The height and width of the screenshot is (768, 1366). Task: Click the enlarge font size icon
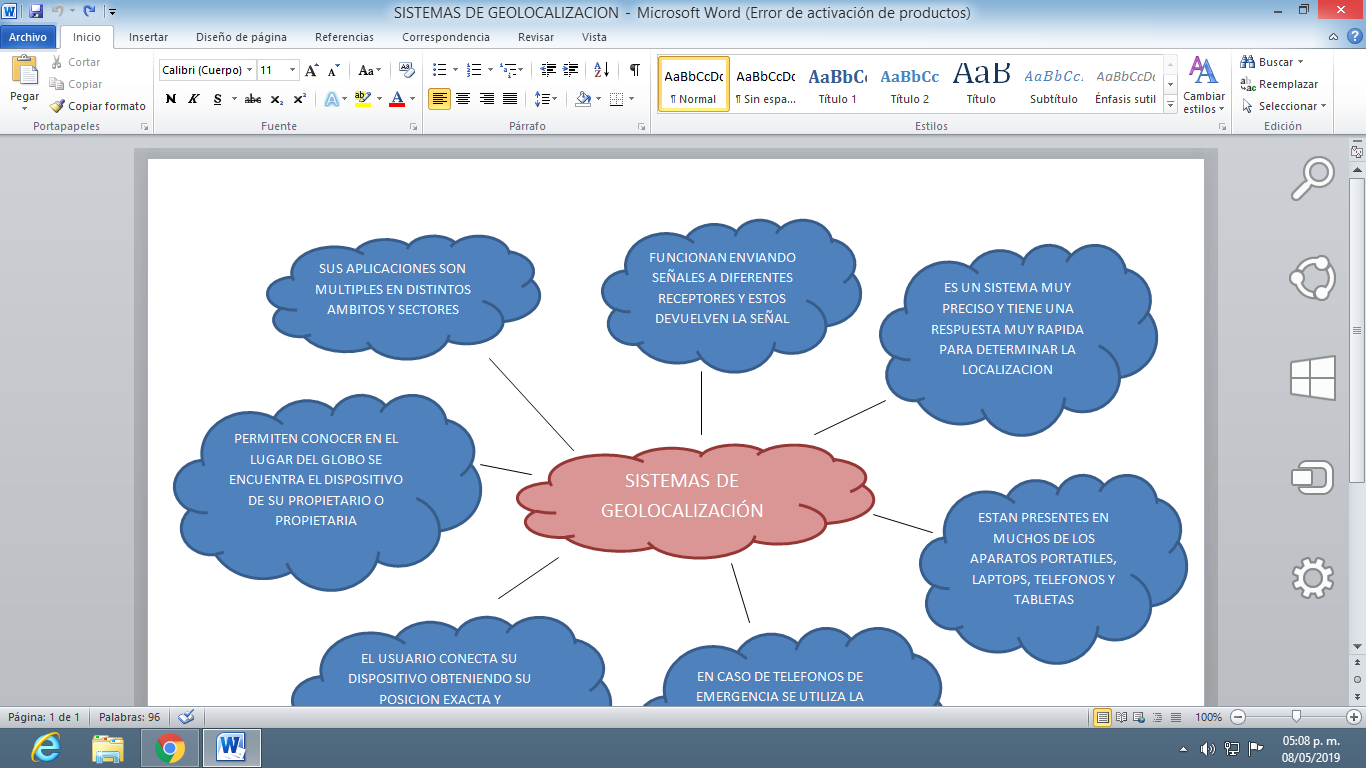point(312,70)
